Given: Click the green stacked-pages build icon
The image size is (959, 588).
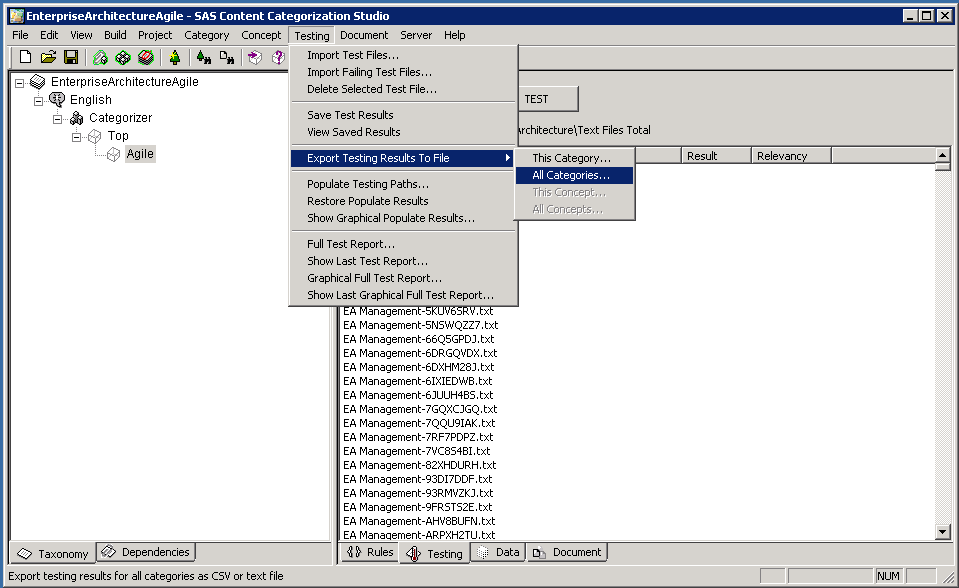Looking at the screenshot, I should click(x=146, y=58).
